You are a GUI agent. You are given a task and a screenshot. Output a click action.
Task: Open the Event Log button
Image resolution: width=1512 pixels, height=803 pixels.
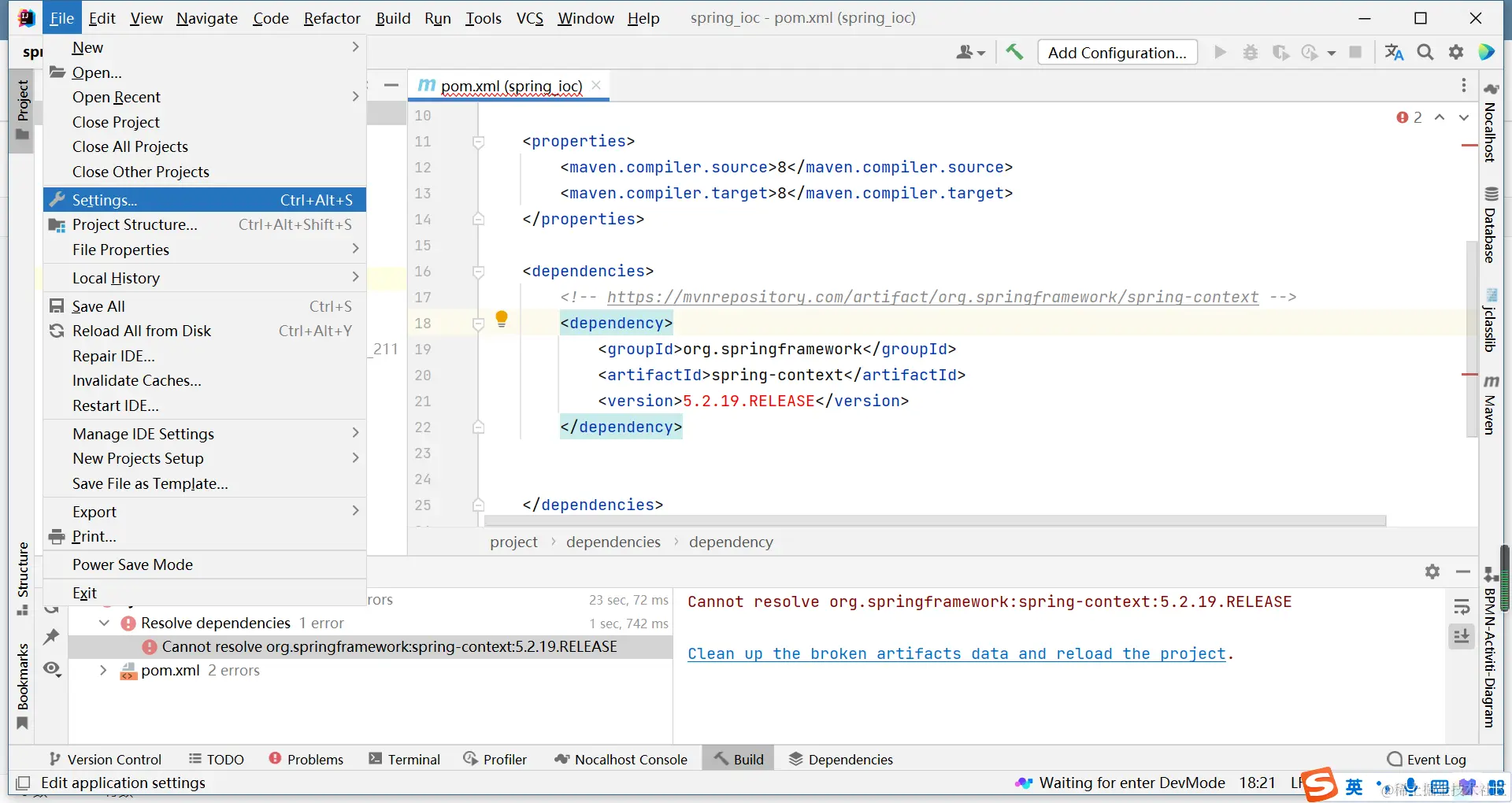click(1427, 759)
